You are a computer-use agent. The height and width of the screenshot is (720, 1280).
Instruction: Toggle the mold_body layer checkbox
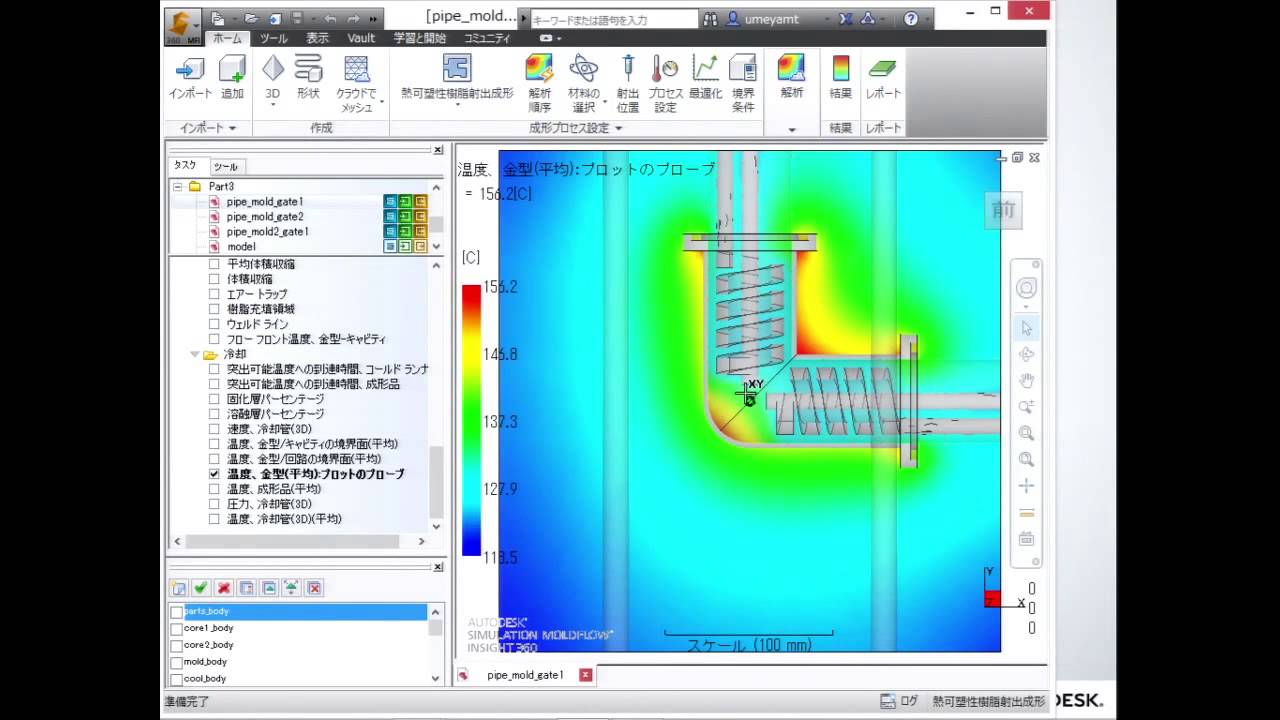pyautogui.click(x=177, y=662)
